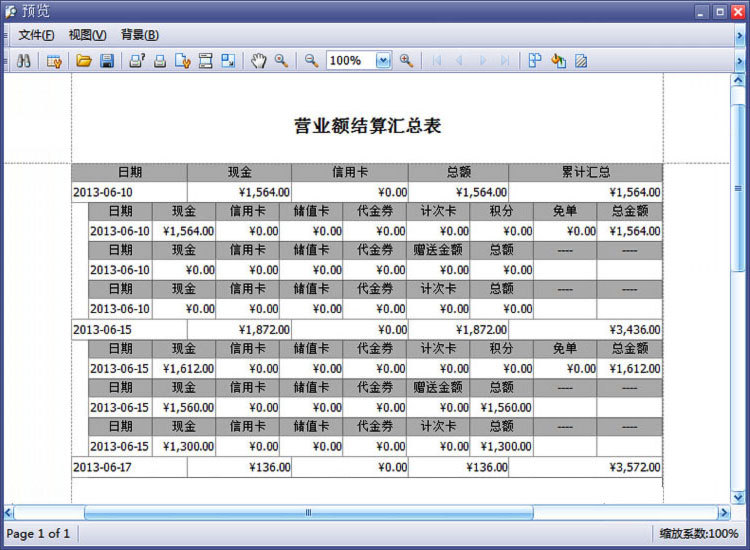Click the Page 1 of 1 status text
Screen dimensions: 750x550
38,534
